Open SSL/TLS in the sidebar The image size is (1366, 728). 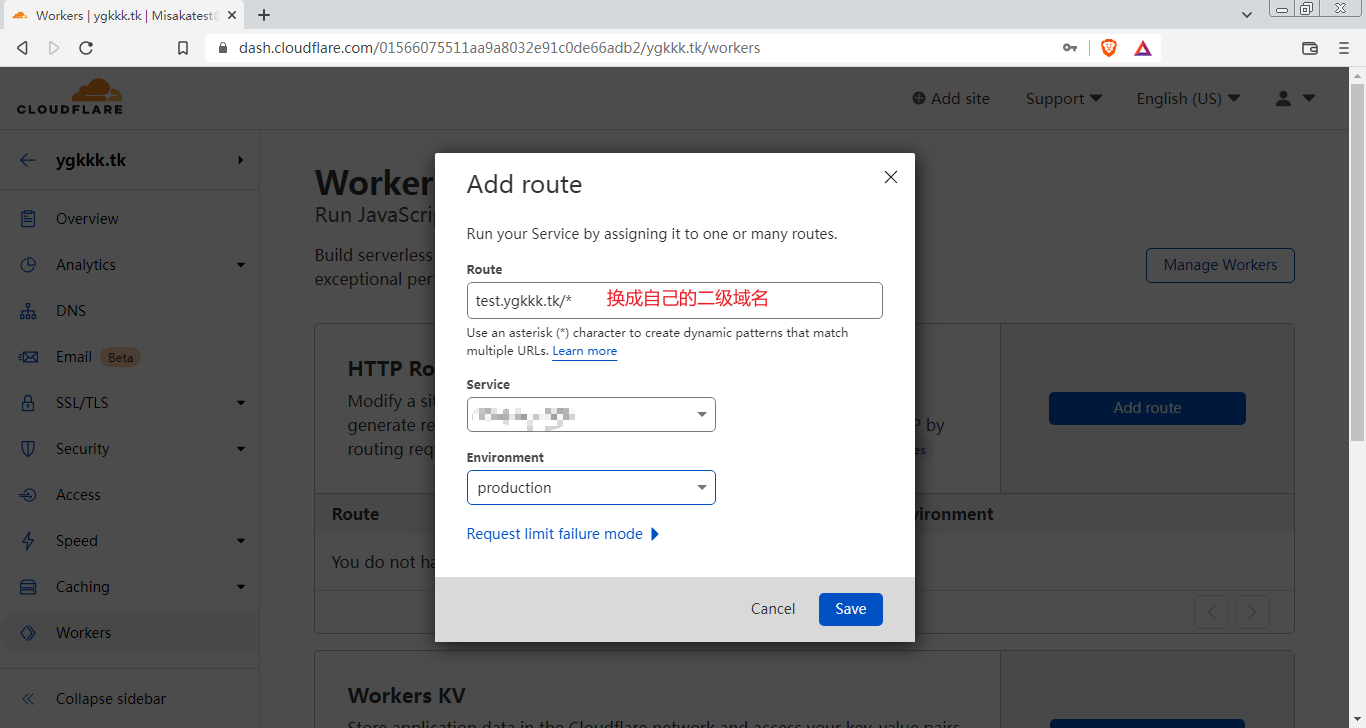click(82, 403)
